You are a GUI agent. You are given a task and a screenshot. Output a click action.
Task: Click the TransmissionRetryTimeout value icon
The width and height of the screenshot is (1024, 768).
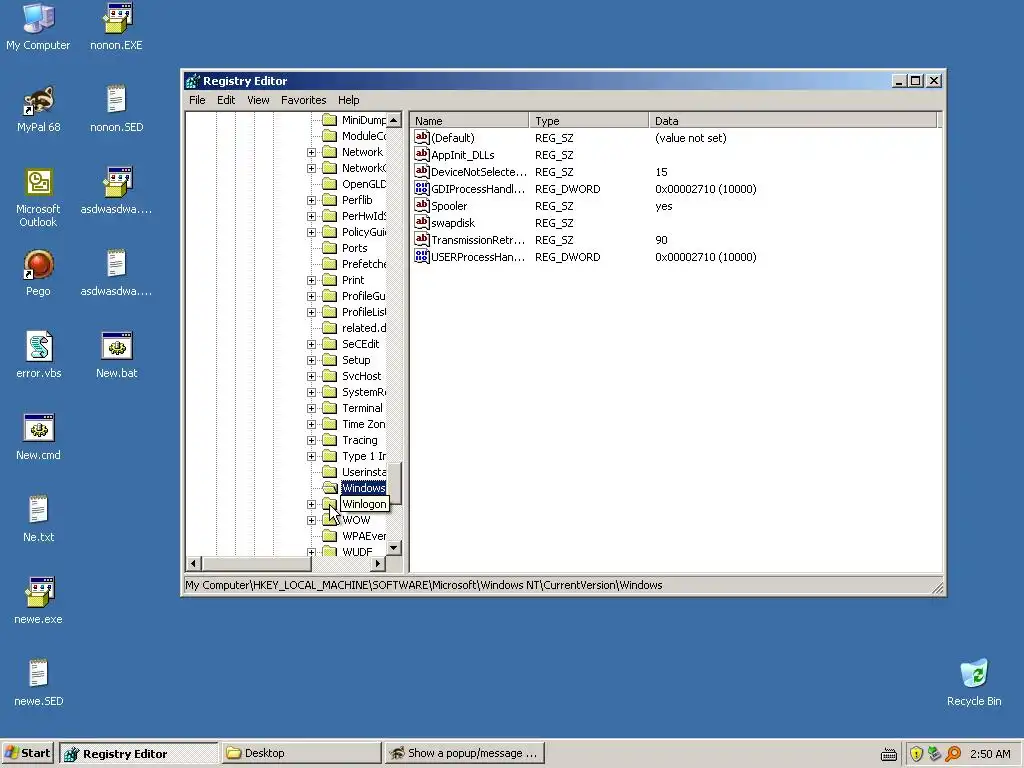[x=422, y=240]
